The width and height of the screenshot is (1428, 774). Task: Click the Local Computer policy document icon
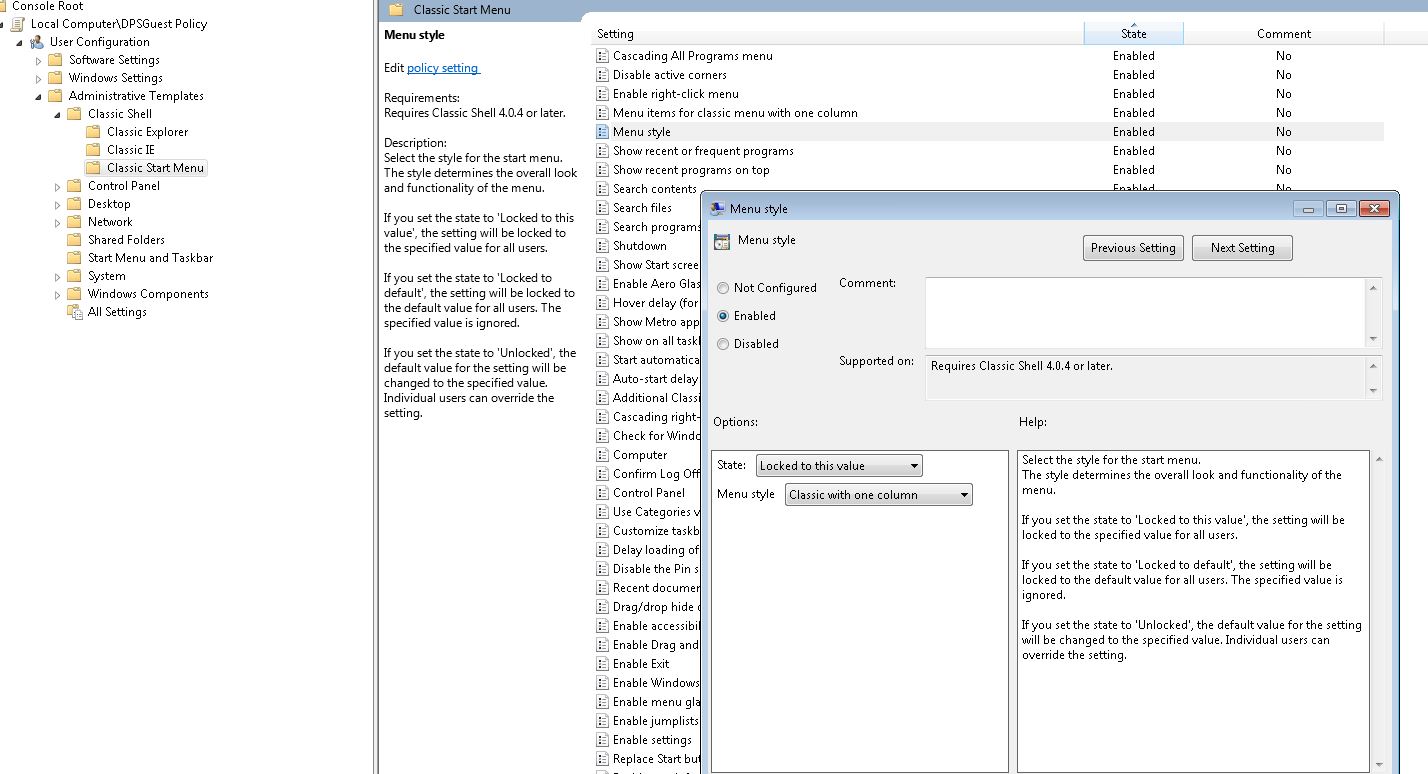click(x=18, y=24)
